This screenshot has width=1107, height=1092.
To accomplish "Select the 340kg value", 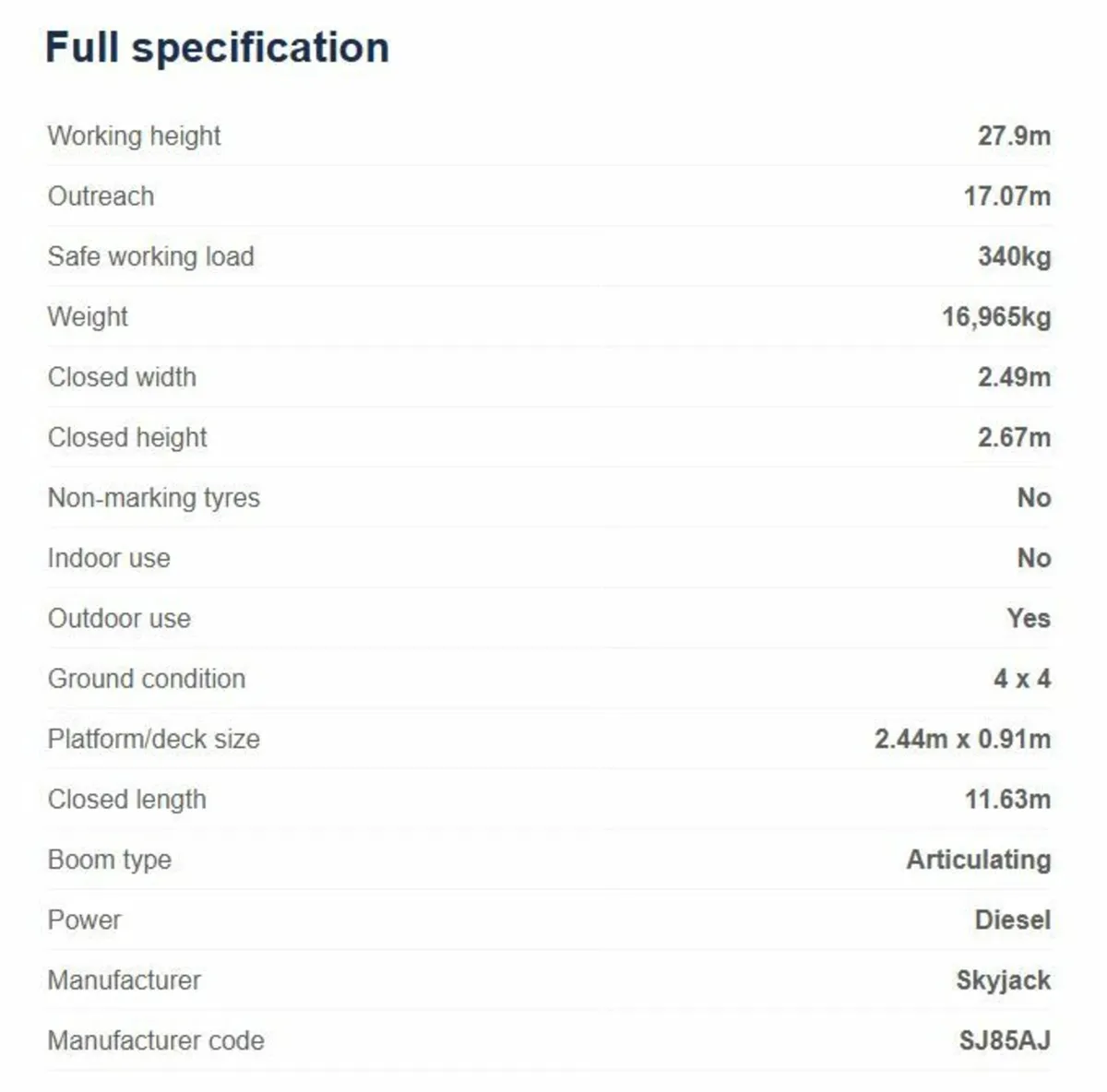I will [x=1014, y=256].
